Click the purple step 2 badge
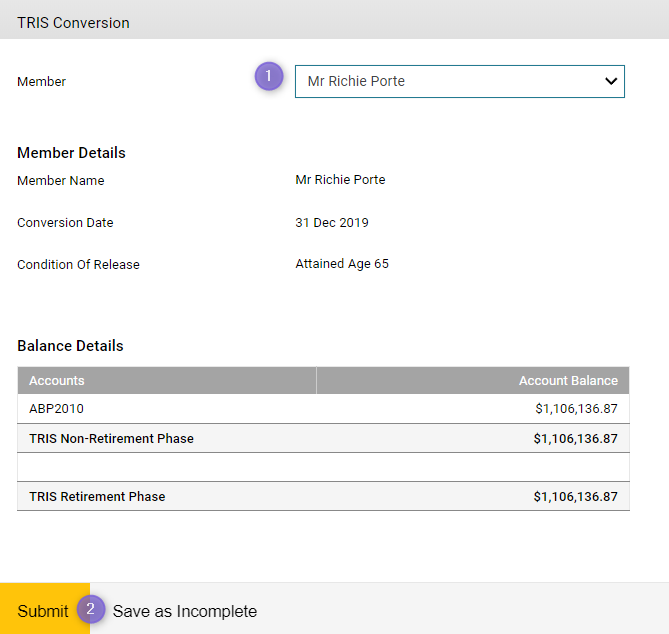The image size is (669, 634). (x=91, y=609)
